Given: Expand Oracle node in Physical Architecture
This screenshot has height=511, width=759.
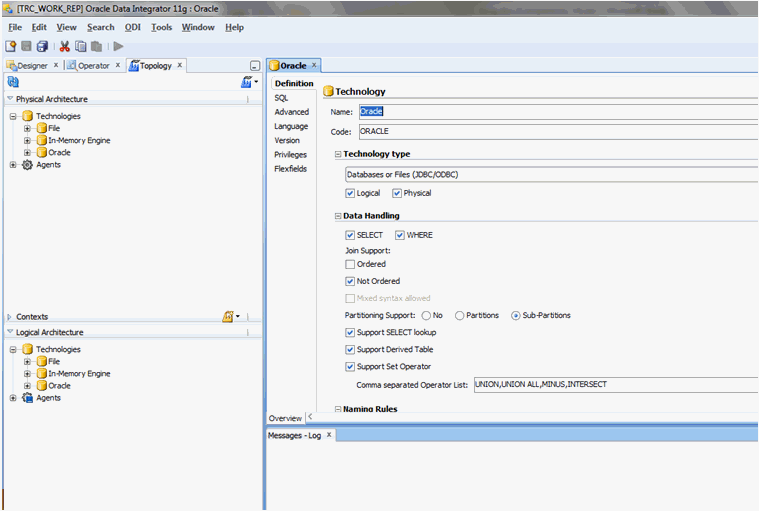Looking at the screenshot, I should 28,152.
